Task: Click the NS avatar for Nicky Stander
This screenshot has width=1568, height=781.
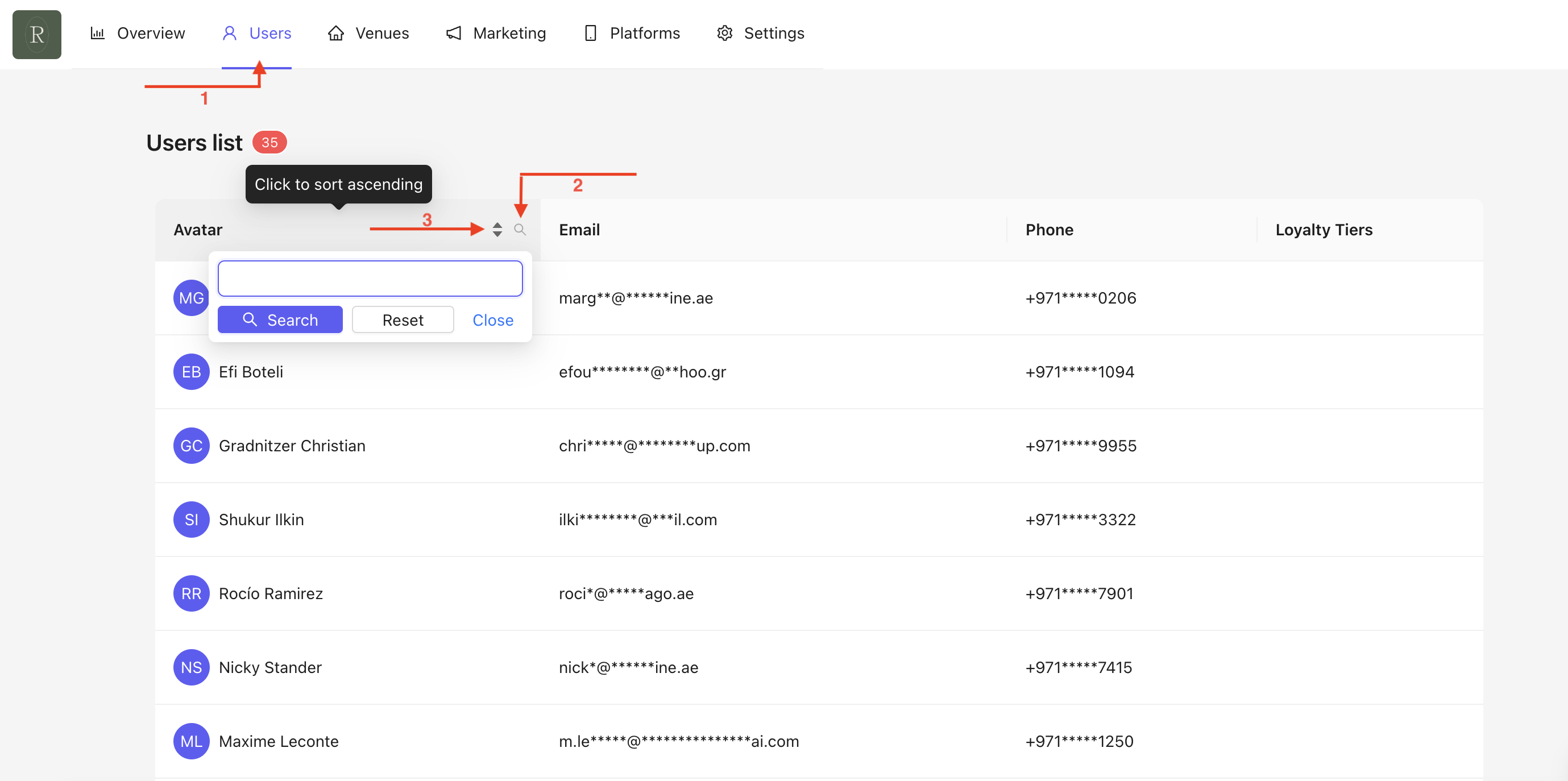Action: click(x=191, y=667)
